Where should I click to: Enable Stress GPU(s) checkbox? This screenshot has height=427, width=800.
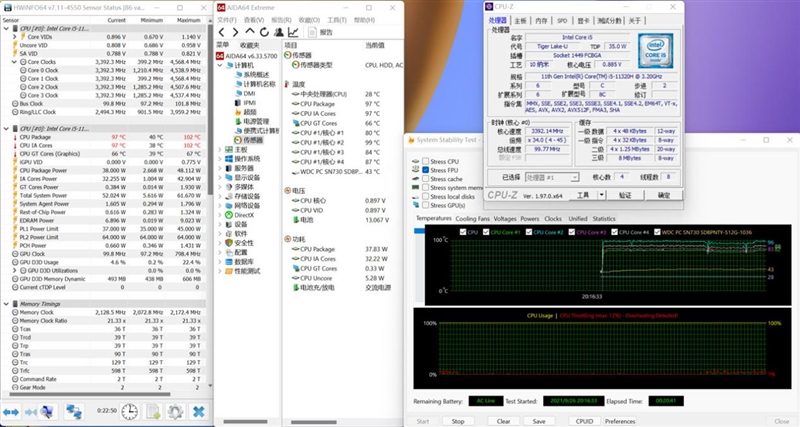coord(425,205)
